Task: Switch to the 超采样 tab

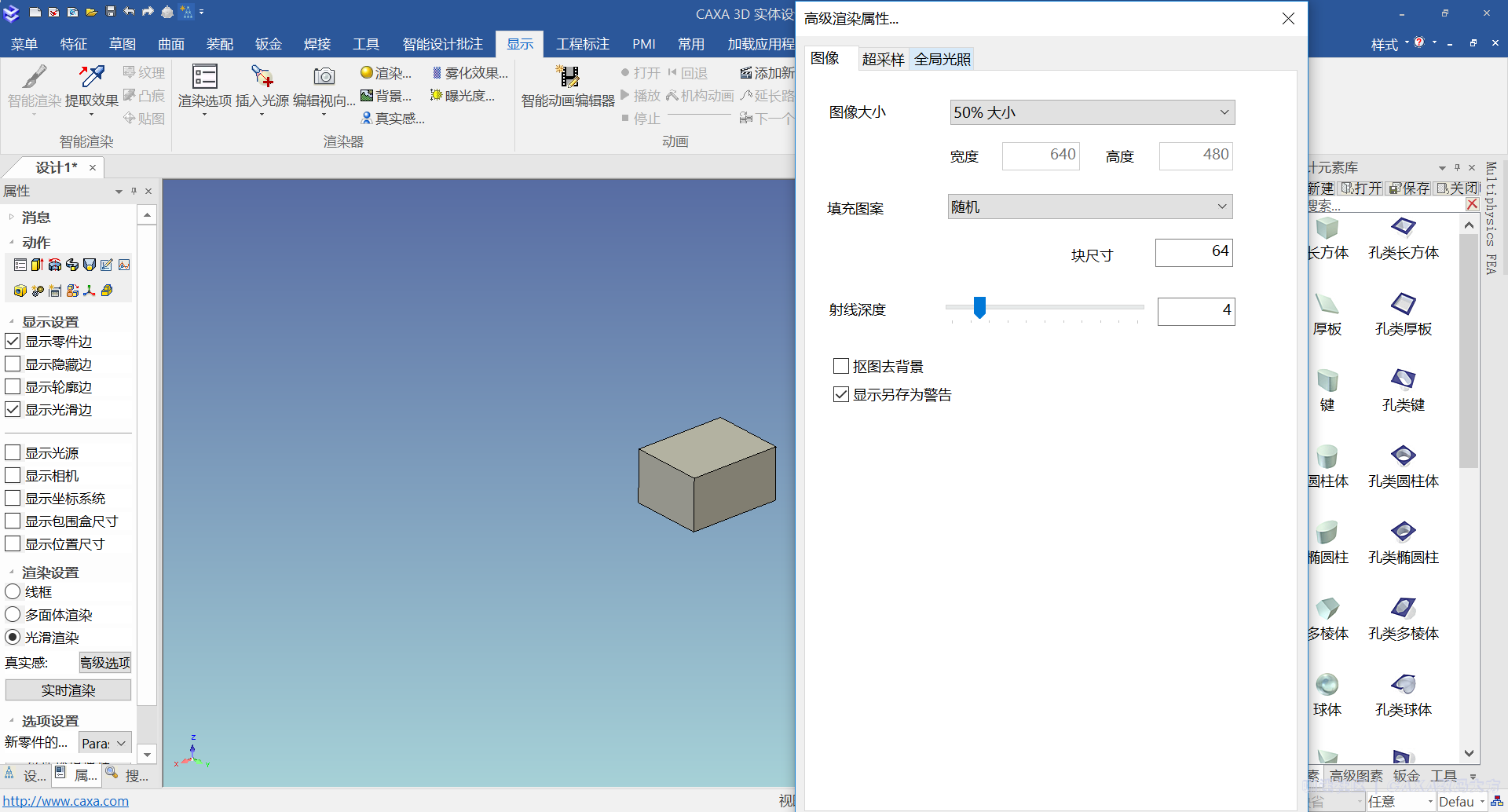Action: coord(883,59)
